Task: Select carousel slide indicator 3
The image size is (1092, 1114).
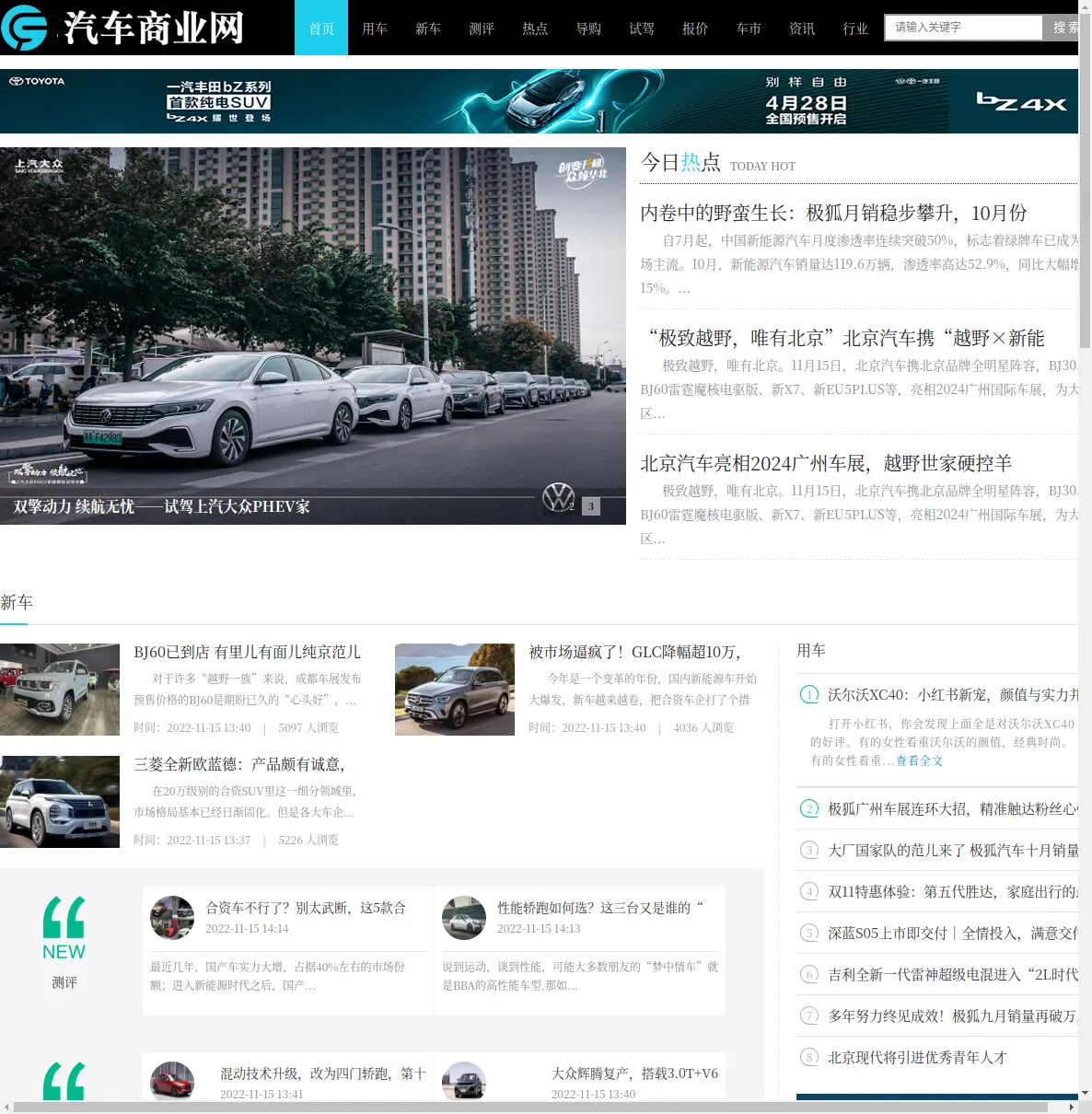Action: [591, 506]
